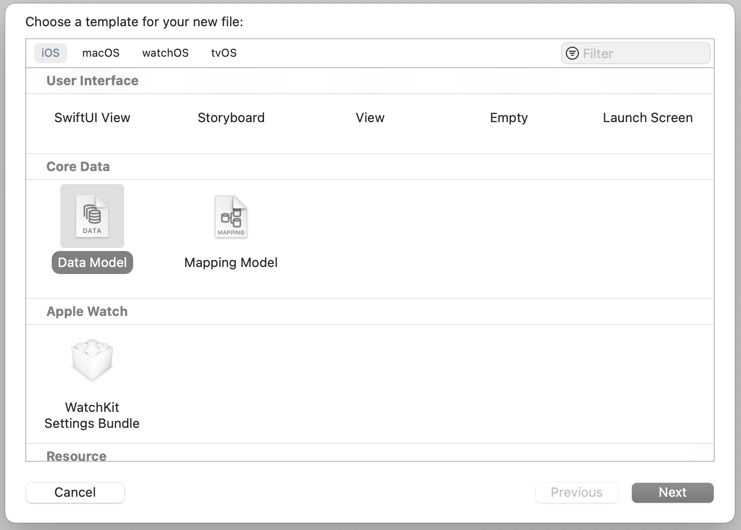Select the Data Model file icon
The width and height of the screenshot is (741, 530).
tap(92, 216)
